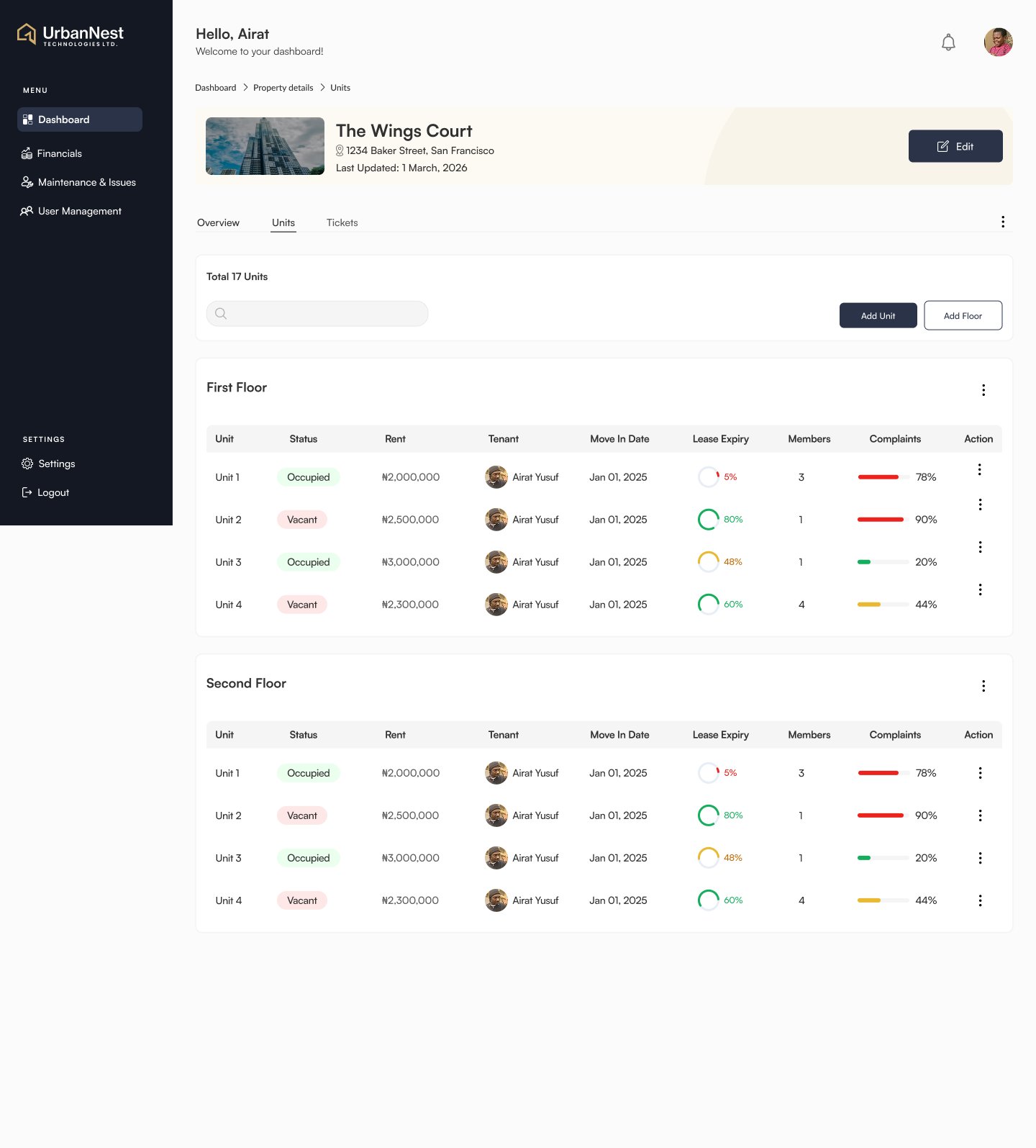Click the Add Floor button
The height and width of the screenshot is (1148, 1036).
[963, 315]
